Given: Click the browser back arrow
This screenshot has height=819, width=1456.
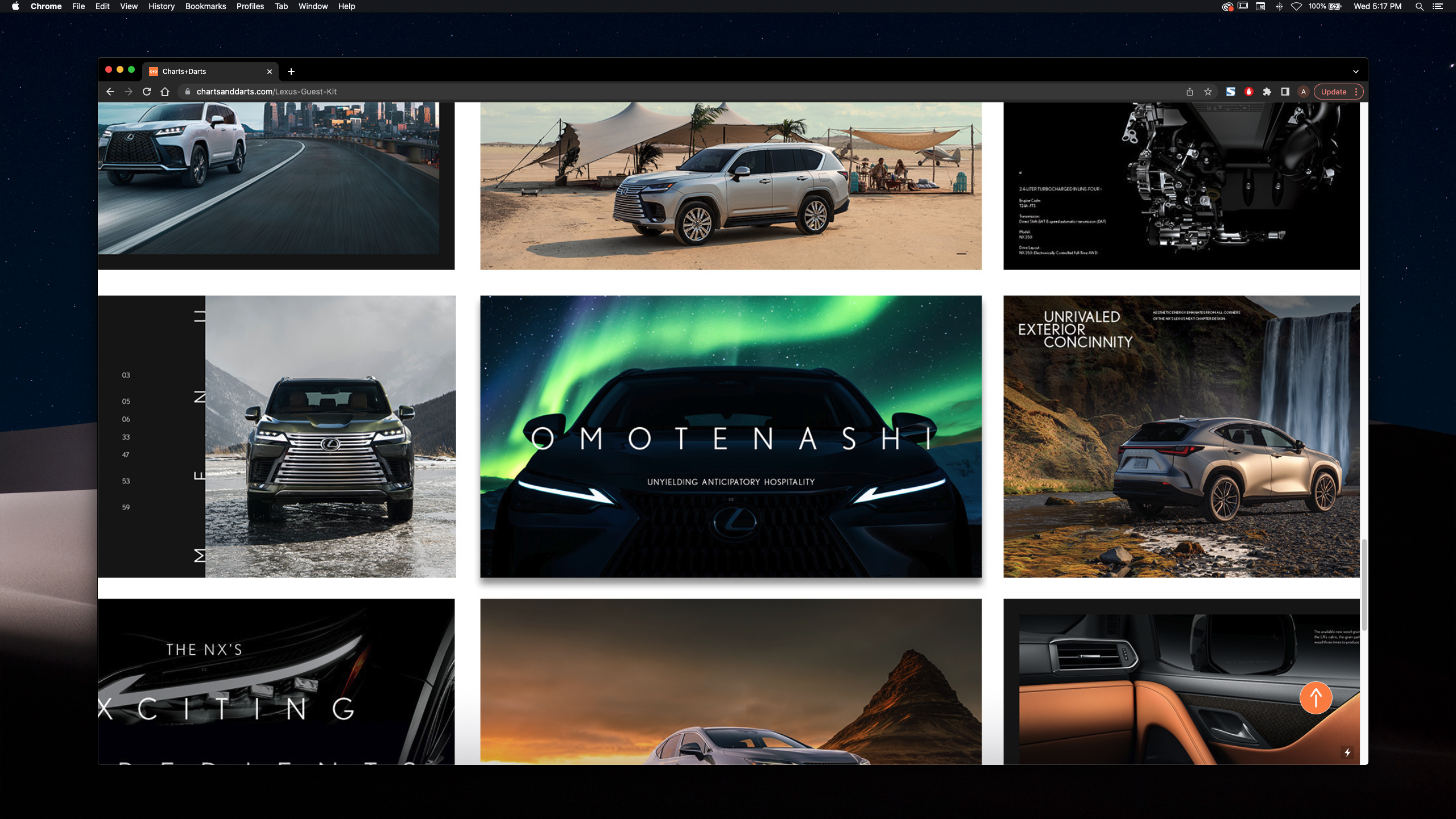Looking at the screenshot, I should point(110,92).
